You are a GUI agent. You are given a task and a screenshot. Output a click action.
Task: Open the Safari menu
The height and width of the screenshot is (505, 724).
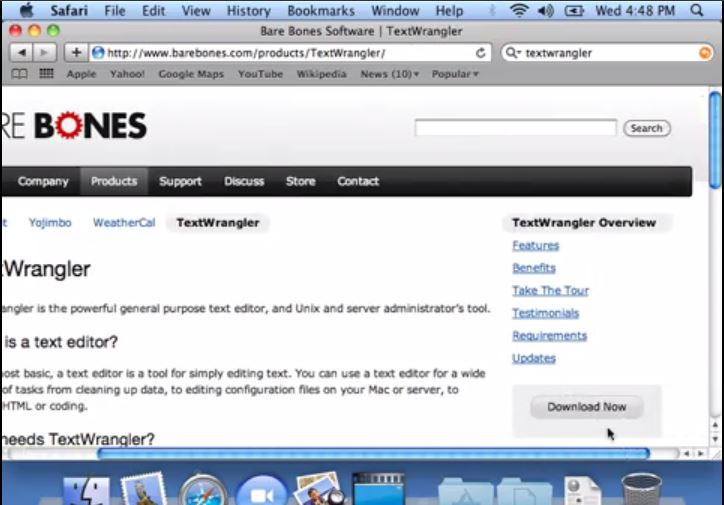pyautogui.click(x=69, y=11)
